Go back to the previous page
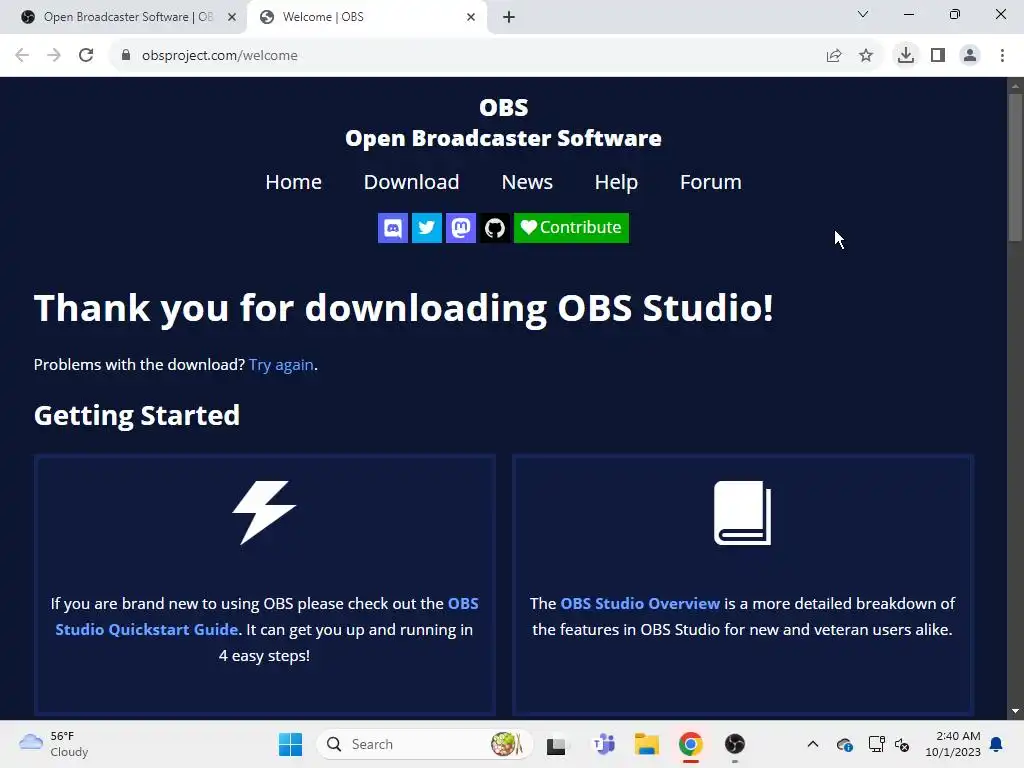This screenshot has width=1024, height=768. coord(22,56)
